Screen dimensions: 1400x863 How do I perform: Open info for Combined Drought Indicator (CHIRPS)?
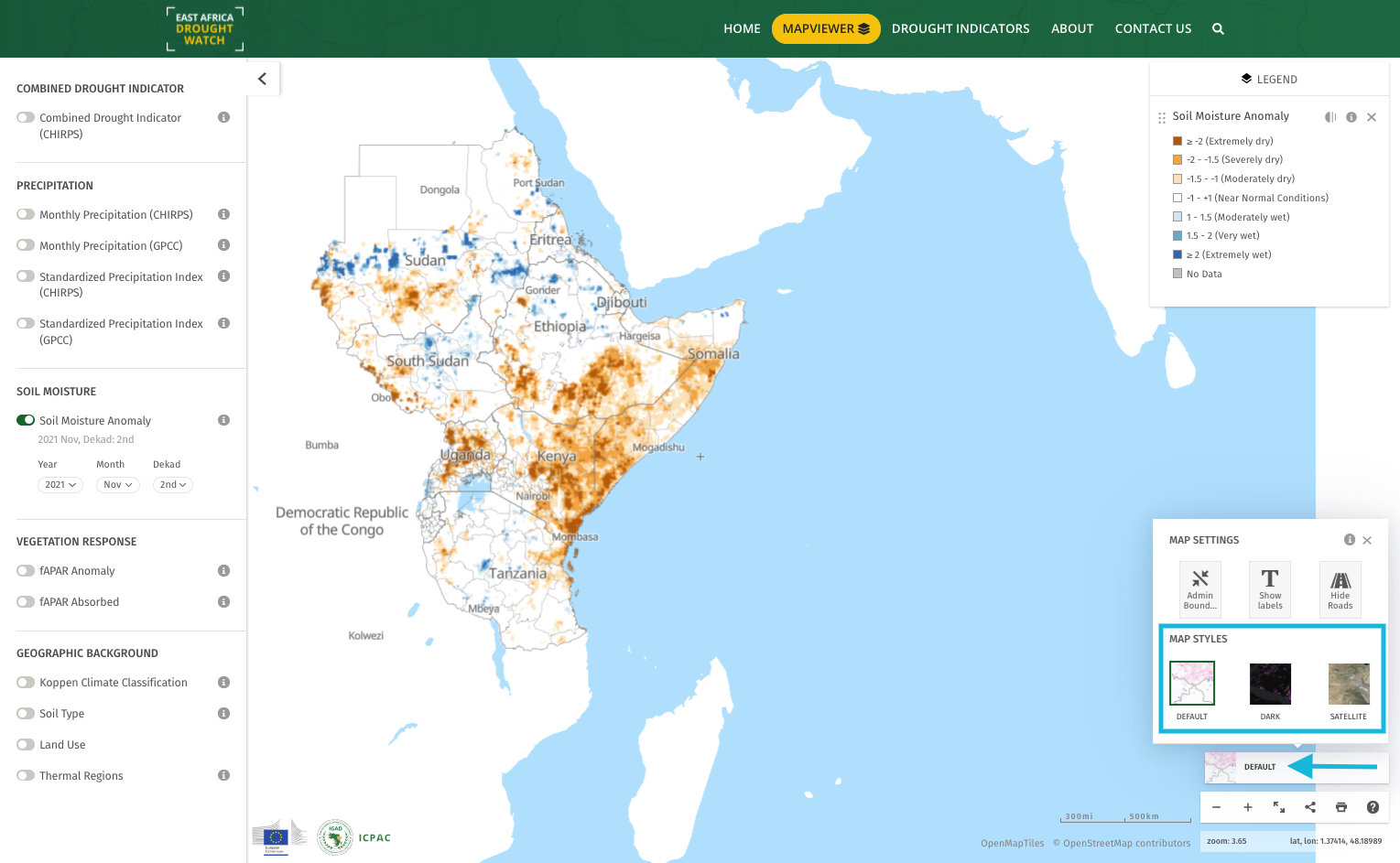point(223,117)
